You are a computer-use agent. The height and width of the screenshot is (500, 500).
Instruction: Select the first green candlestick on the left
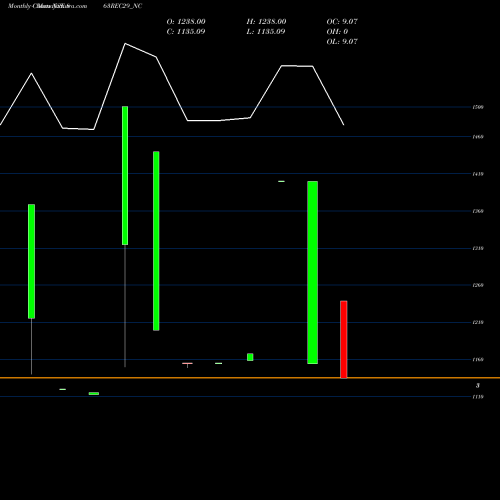point(31,261)
